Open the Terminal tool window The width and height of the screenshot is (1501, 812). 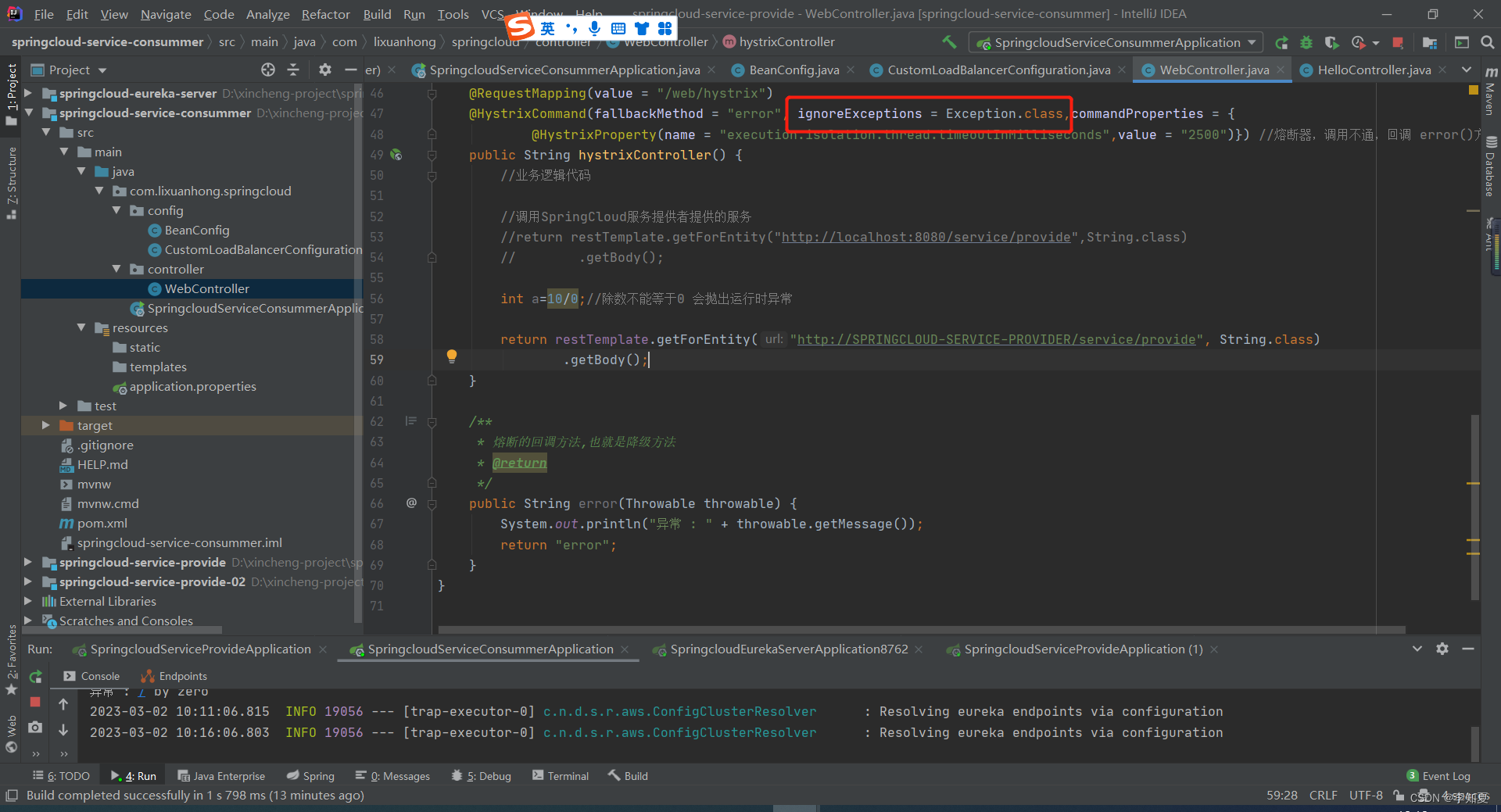pos(561,776)
